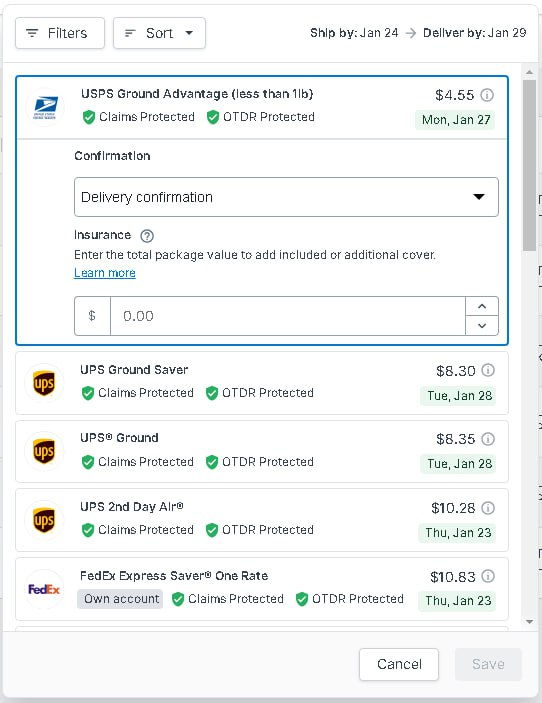
Task: Open the Filters panel
Action: pyautogui.click(x=60, y=33)
